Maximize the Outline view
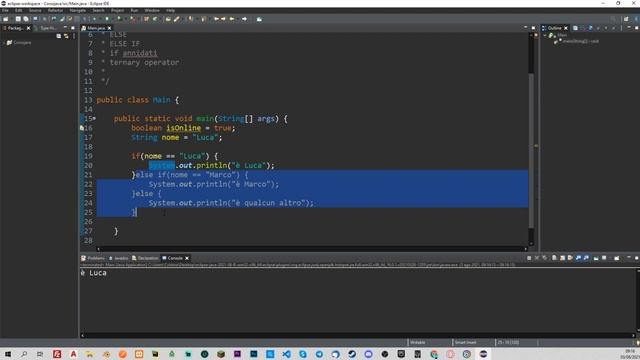This screenshot has width=640, height=360. click(x=636, y=28)
